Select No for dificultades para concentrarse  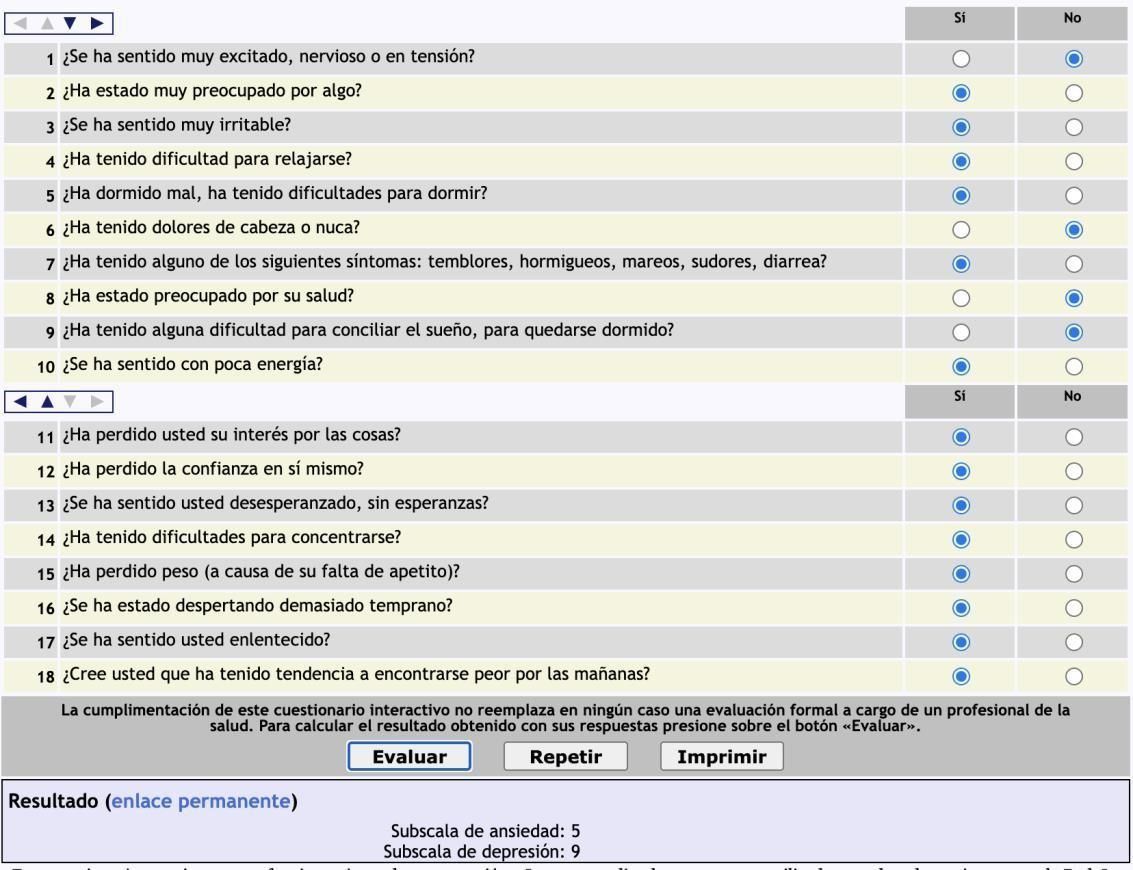tap(1074, 539)
